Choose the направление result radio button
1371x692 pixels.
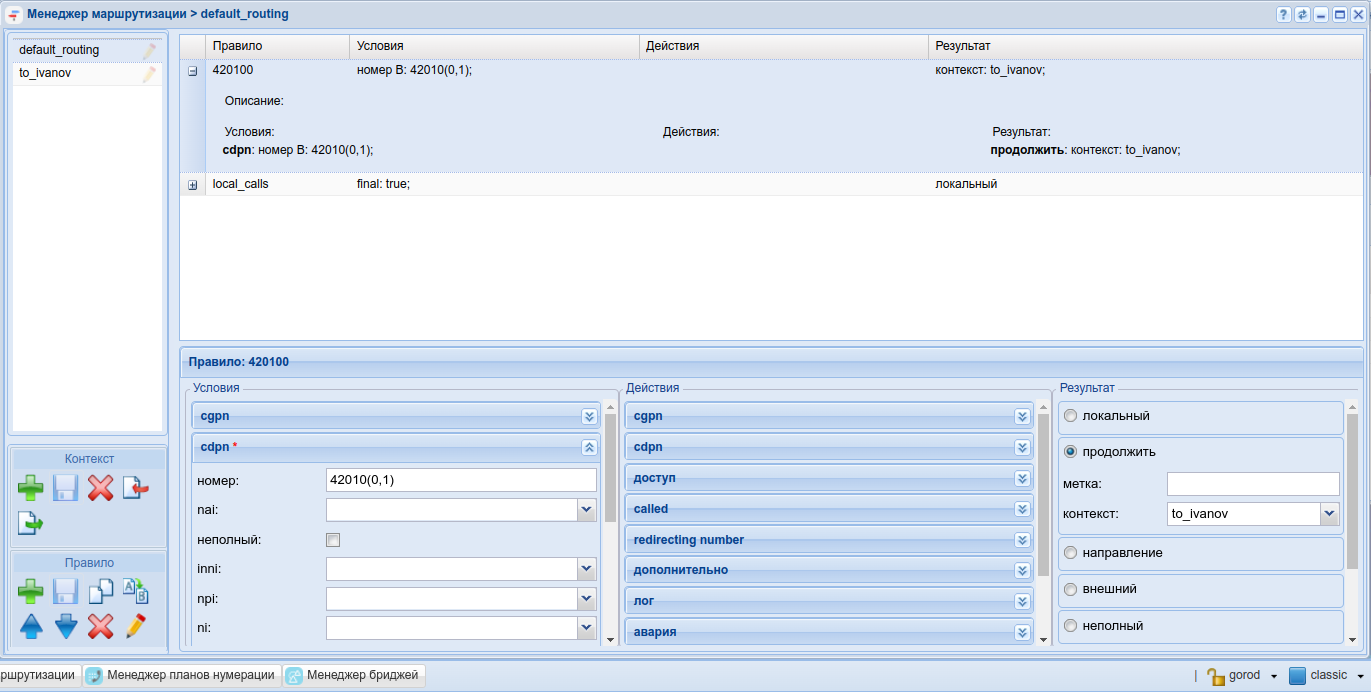click(x=1070, y=553)
